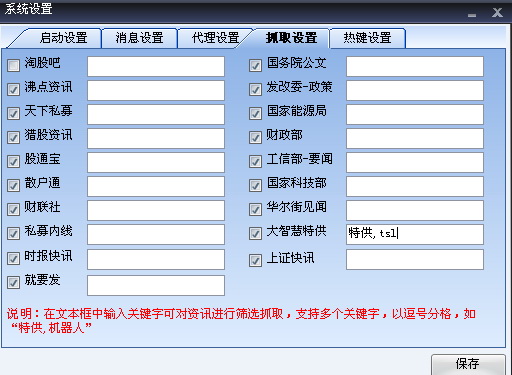Disable the 发改委-政策 checkbox

point(255,89)
